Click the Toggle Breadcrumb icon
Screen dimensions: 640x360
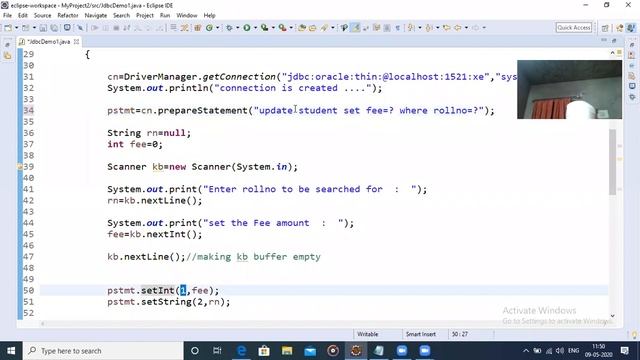pos(344,28)
